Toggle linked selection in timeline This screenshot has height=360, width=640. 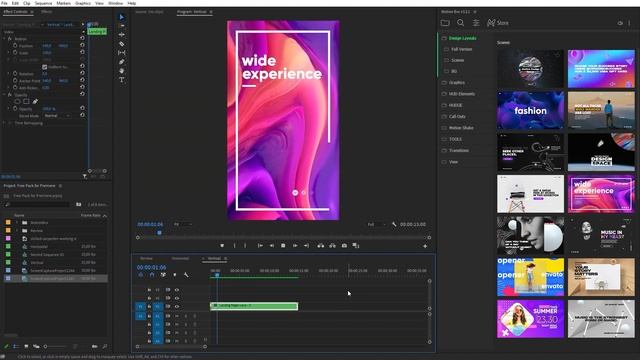tap(163, 275)
